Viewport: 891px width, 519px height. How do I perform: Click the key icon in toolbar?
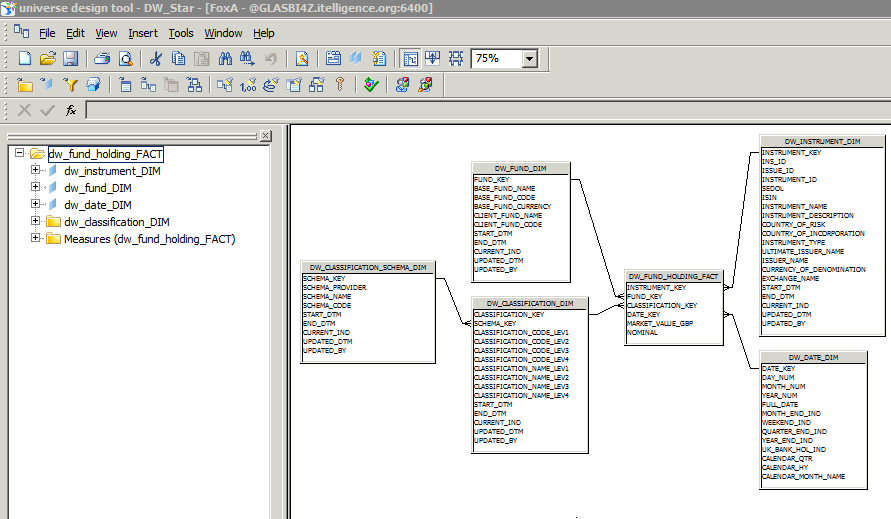pyautogui.click(x=340, y=85)
